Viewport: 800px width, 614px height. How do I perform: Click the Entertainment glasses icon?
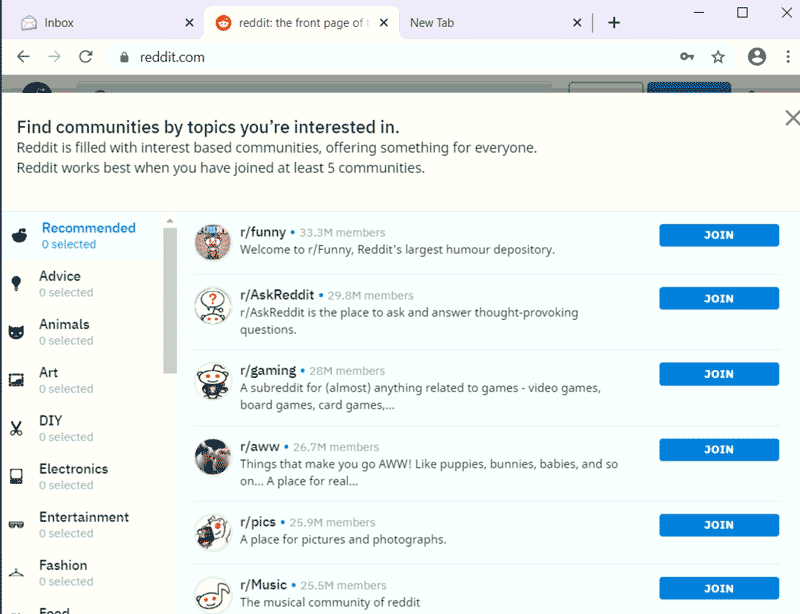(16, 525)
